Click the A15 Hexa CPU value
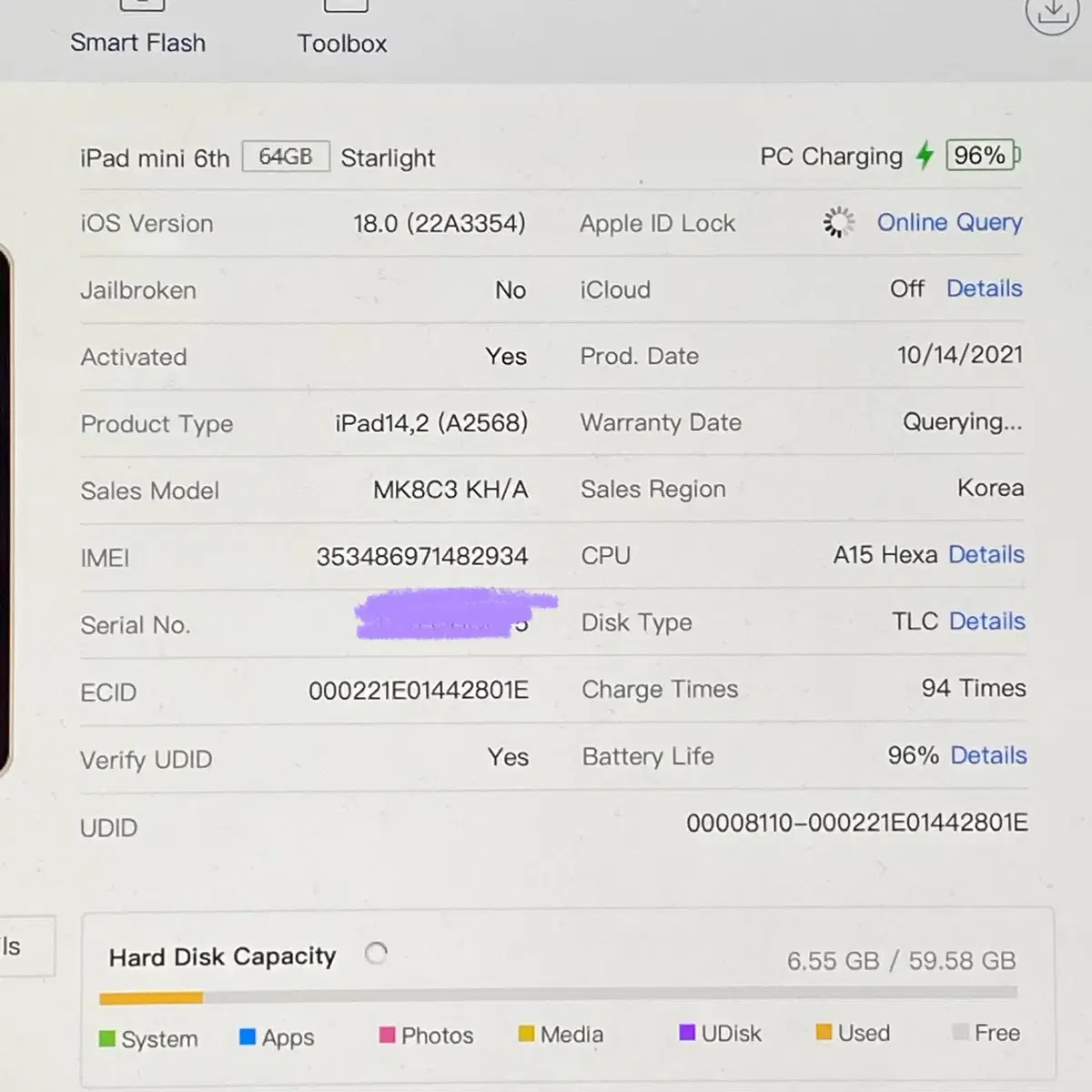This screenshot has height=1092, width=1092. point(885,554)
